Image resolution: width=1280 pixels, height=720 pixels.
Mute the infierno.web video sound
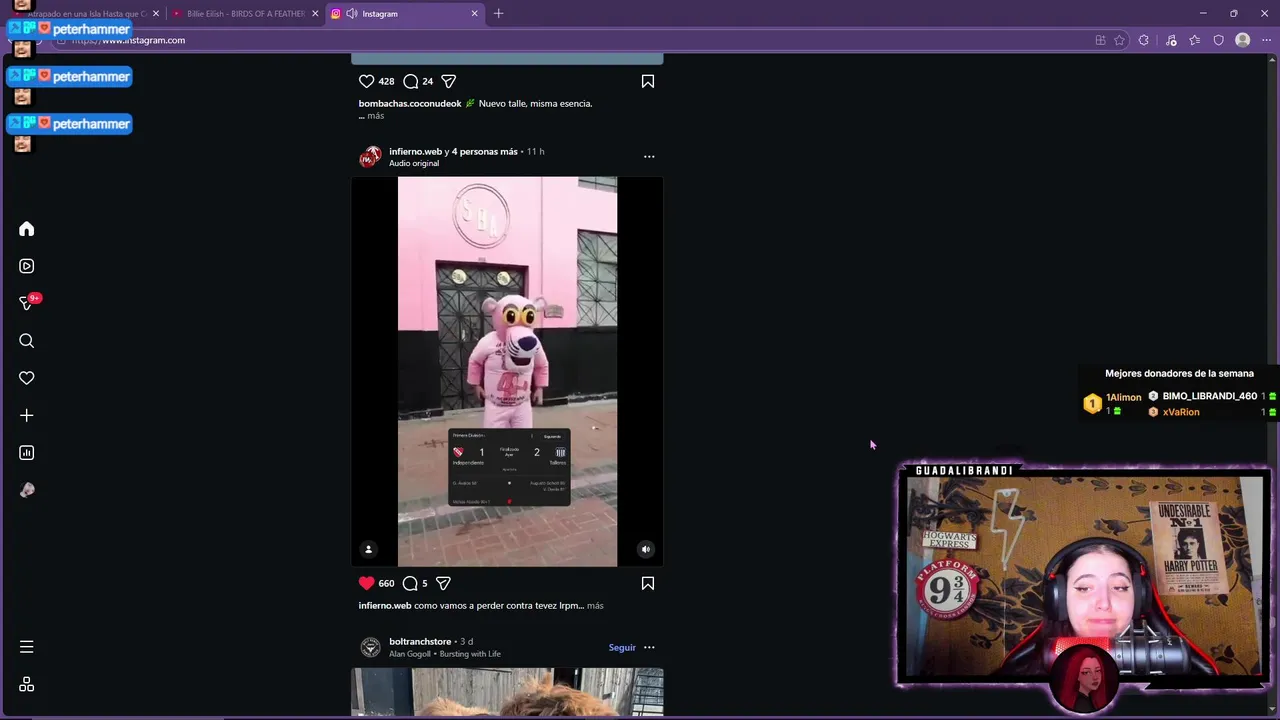tap(646, 549)
